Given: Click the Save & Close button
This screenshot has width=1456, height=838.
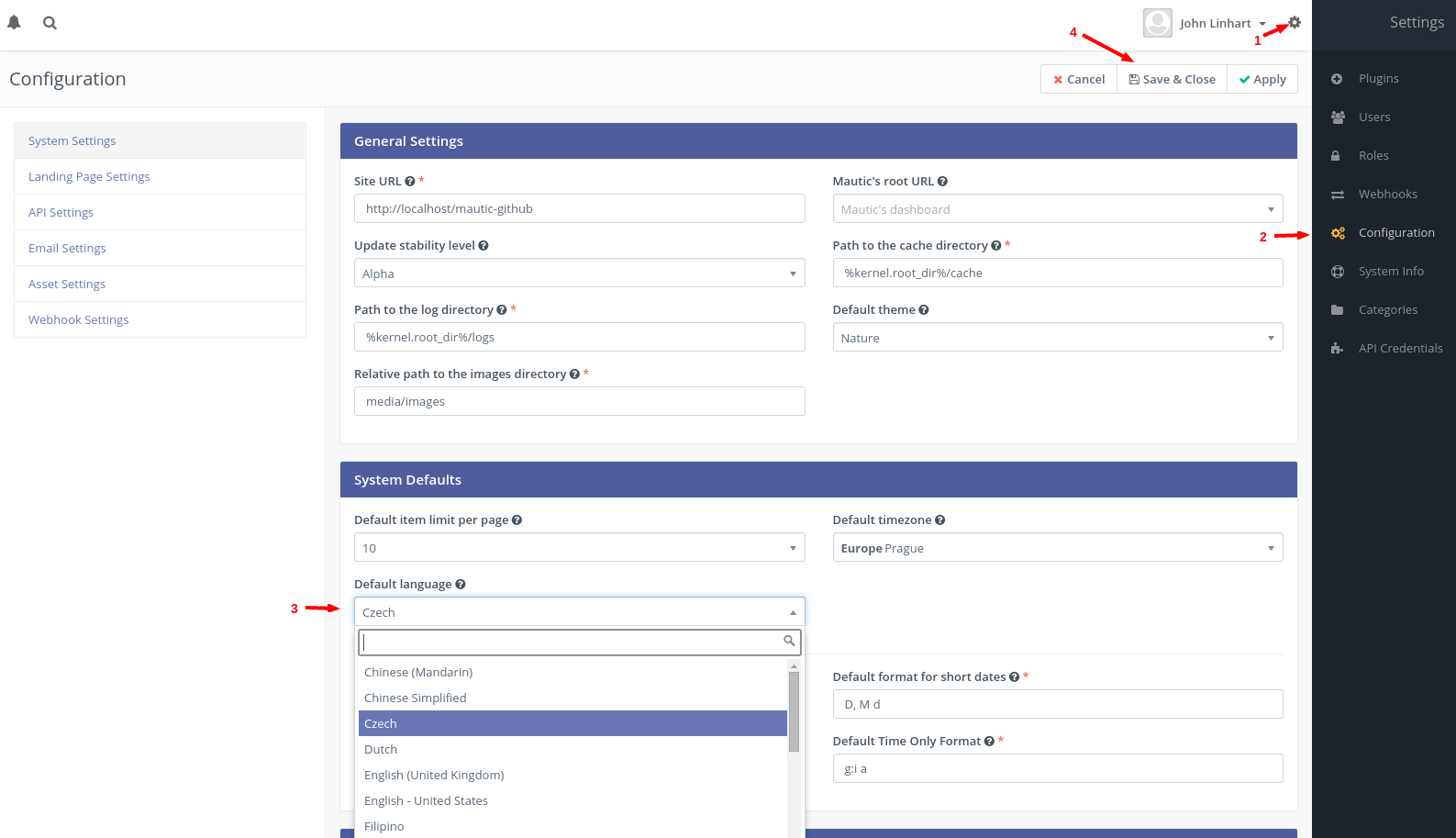Looking at the screenshot, I should coord(1172,79).
